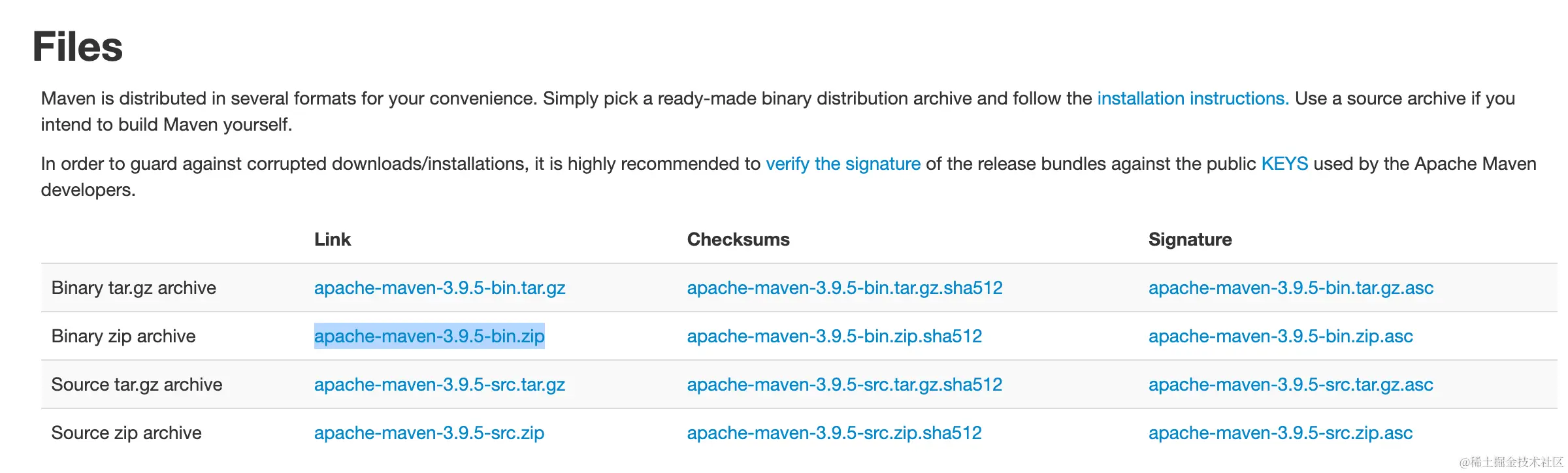Viewport: 1568px width, 473px height.
Task: Click the Signature column header
Action: (x=1190, y=240)
